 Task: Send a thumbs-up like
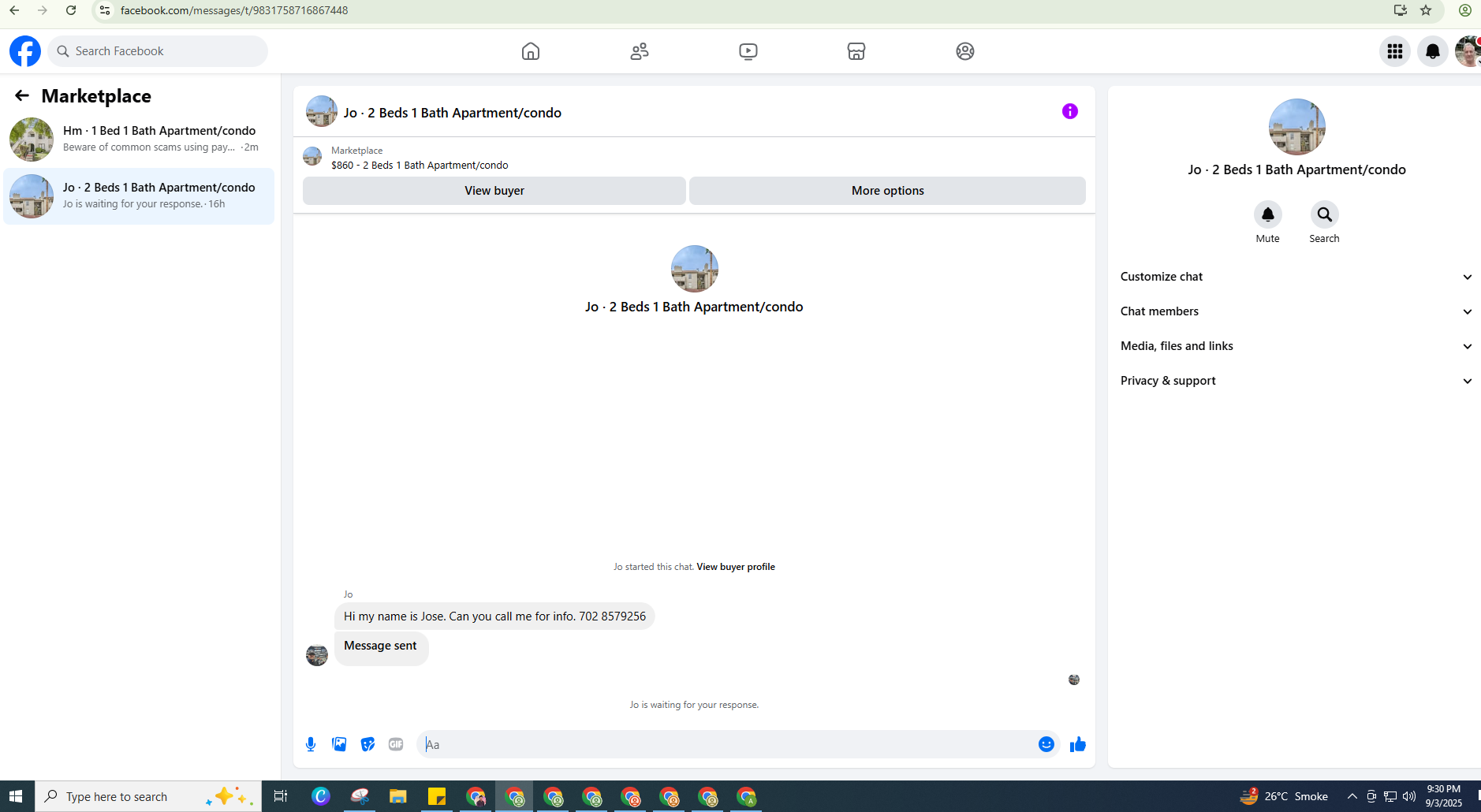click(1078, 744)
